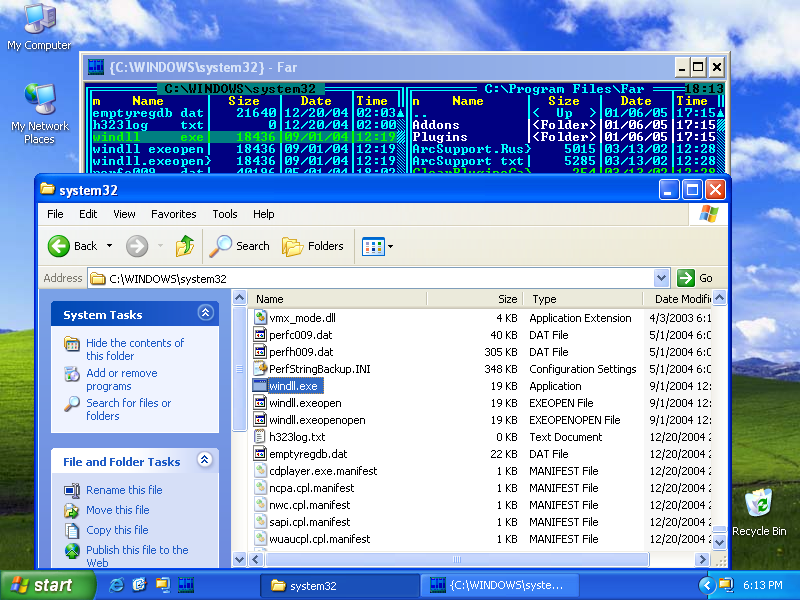Screen dimensions: 800x600
Task: Click Rename this file link
Action: tap(124, 490)
